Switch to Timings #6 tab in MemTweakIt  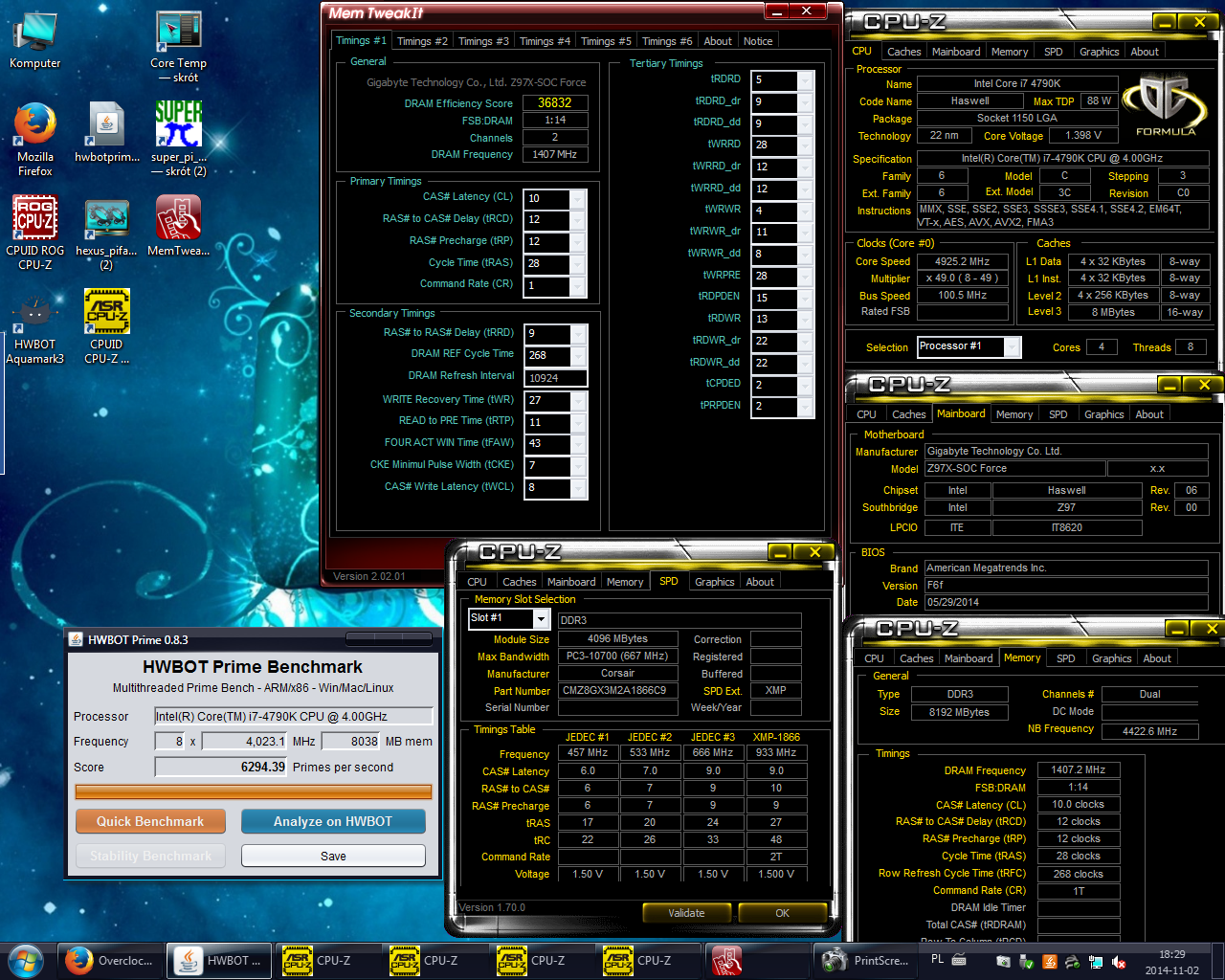tap(667, 41)
